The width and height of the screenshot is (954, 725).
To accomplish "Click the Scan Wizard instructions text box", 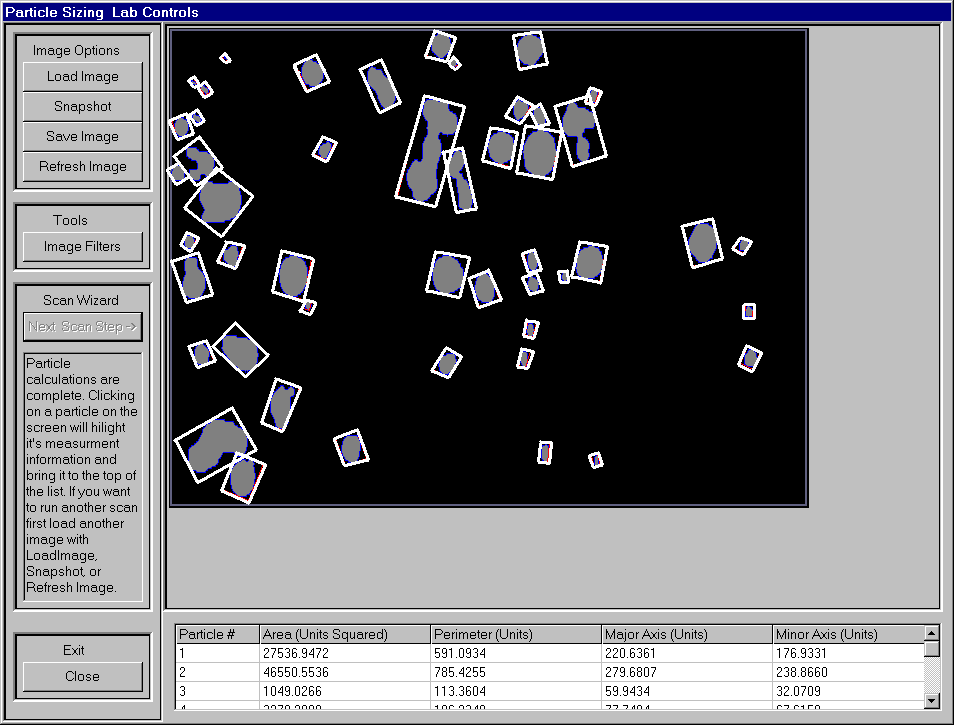I will [x=83, y=475].
